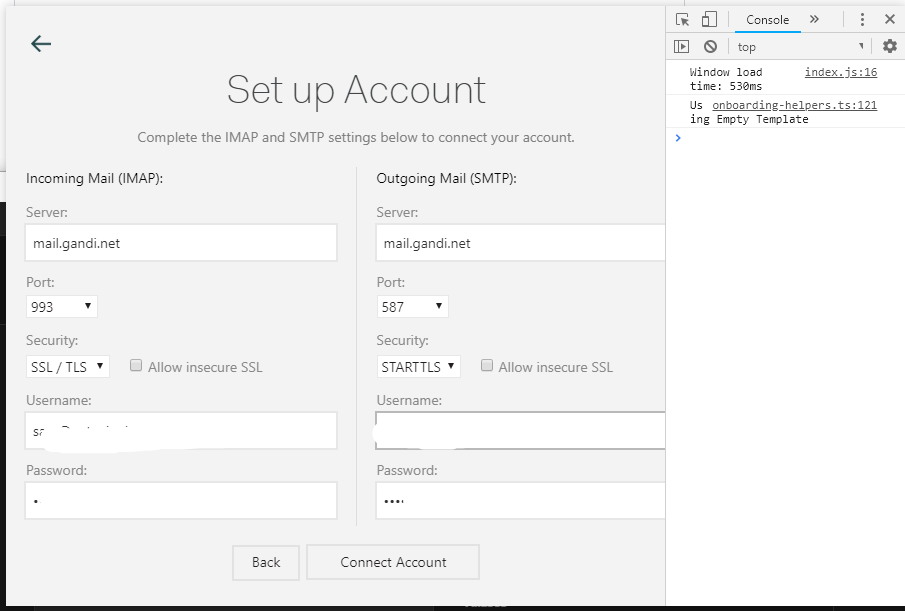Switch to the Console tab
Screen dimensions: 905x611
(767, 20)
